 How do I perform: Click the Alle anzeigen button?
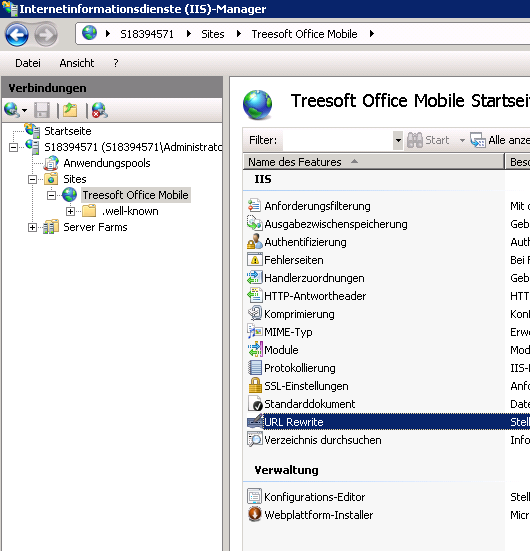point(500,140)
